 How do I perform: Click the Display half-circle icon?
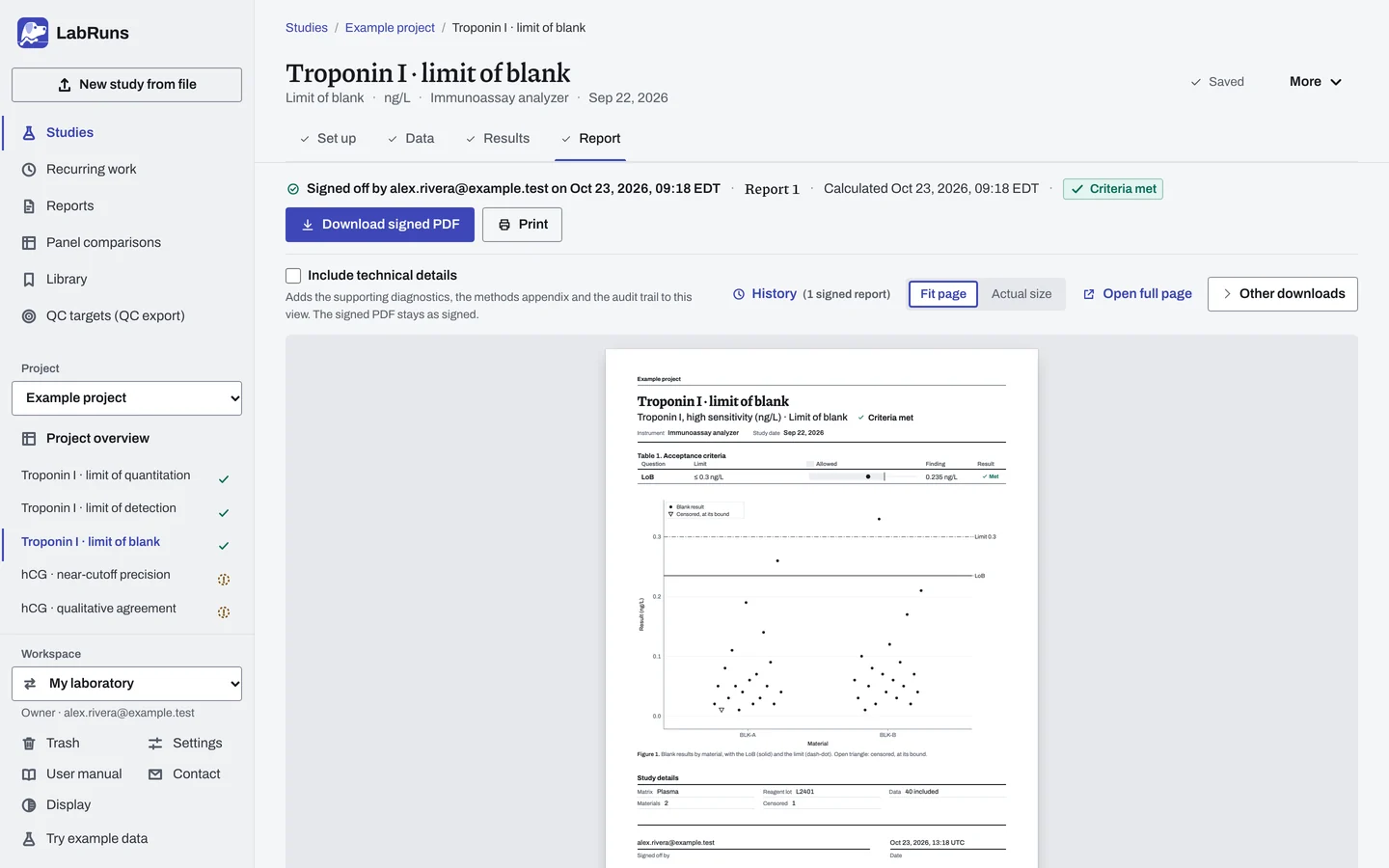coord(29,805)
